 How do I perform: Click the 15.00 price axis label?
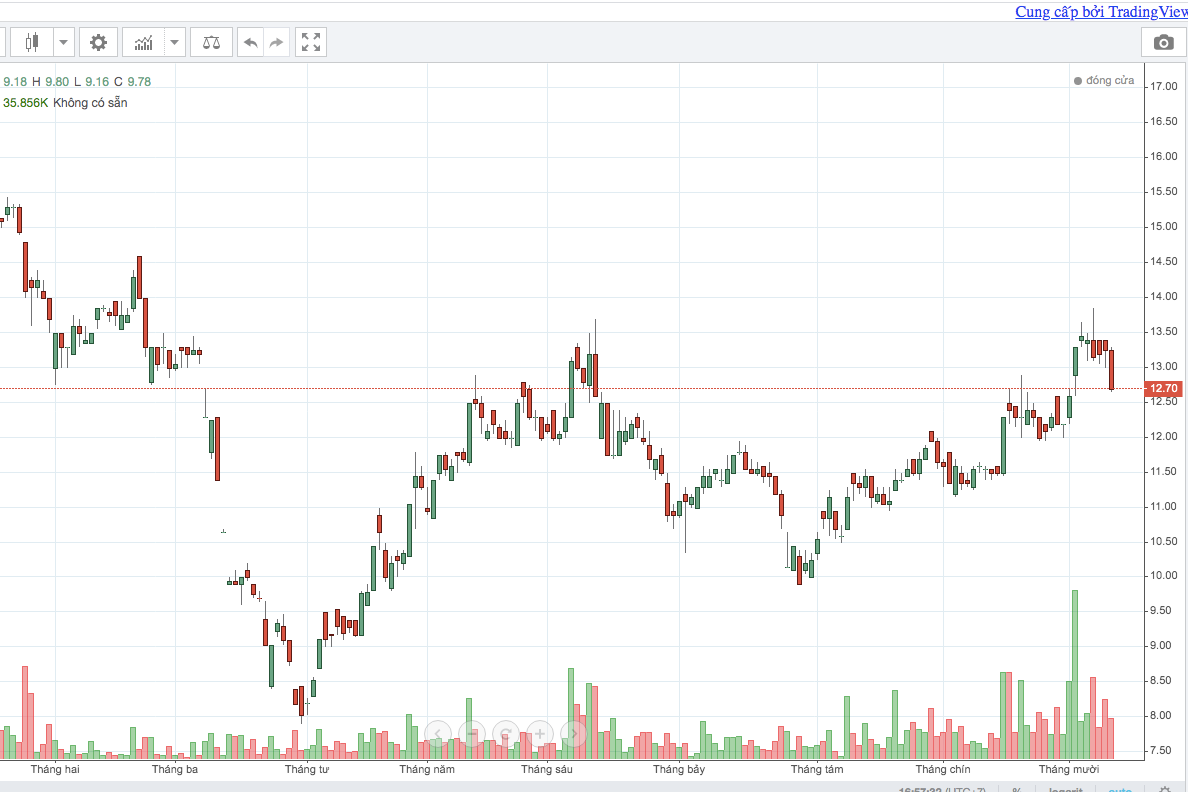pos(1164,227)
